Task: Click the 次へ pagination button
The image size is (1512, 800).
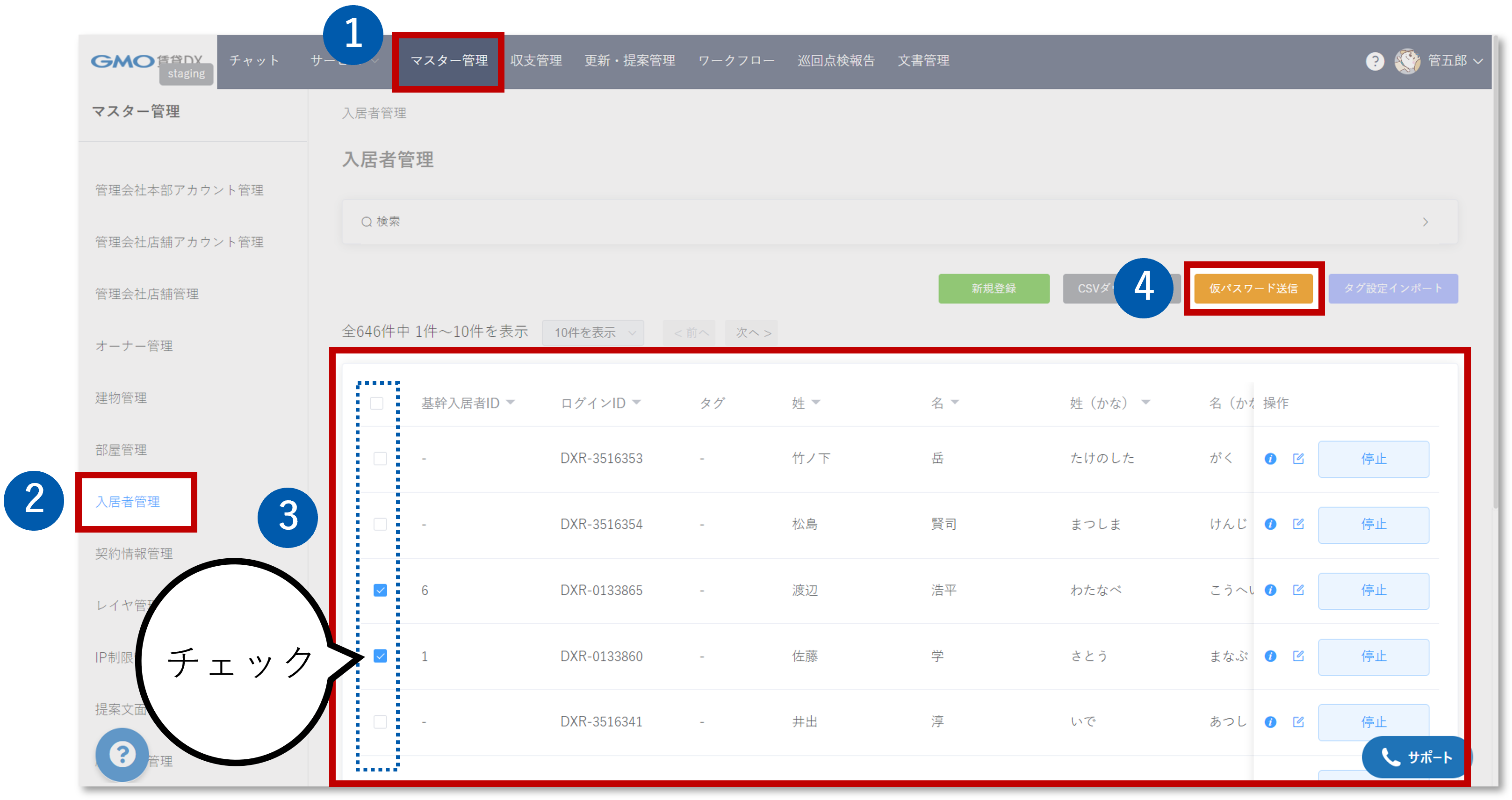Action: point(752,333)
